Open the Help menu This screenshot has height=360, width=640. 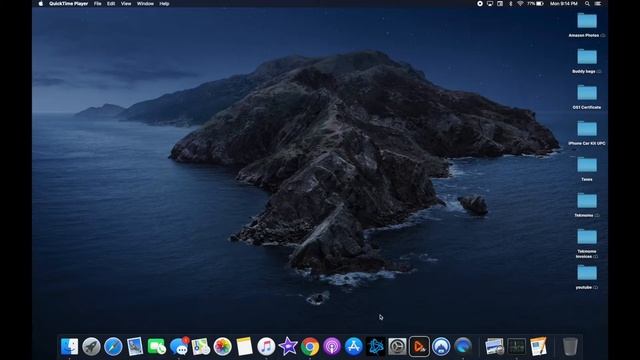point(164,4)
